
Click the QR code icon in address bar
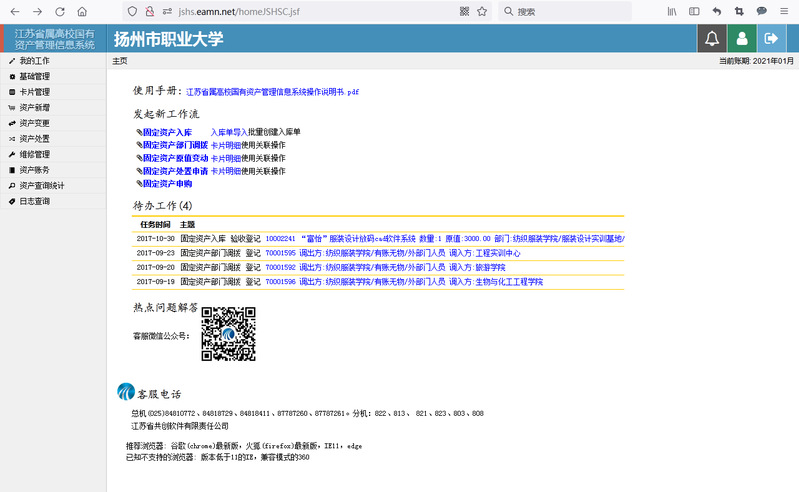[x=463, y=11]
